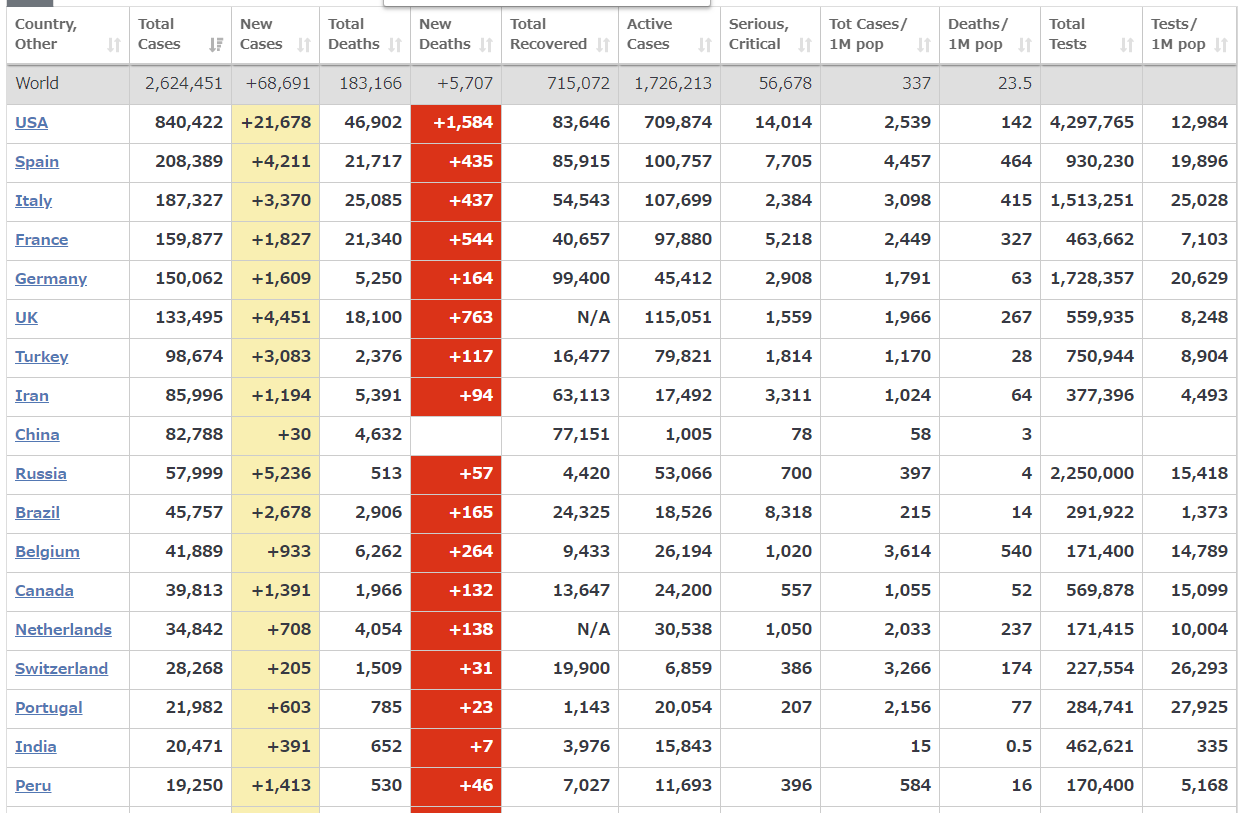This screenshot has height=813, width=1254.
Task: Sort by Active Cases arrow icon
Action: click(705, 45)
